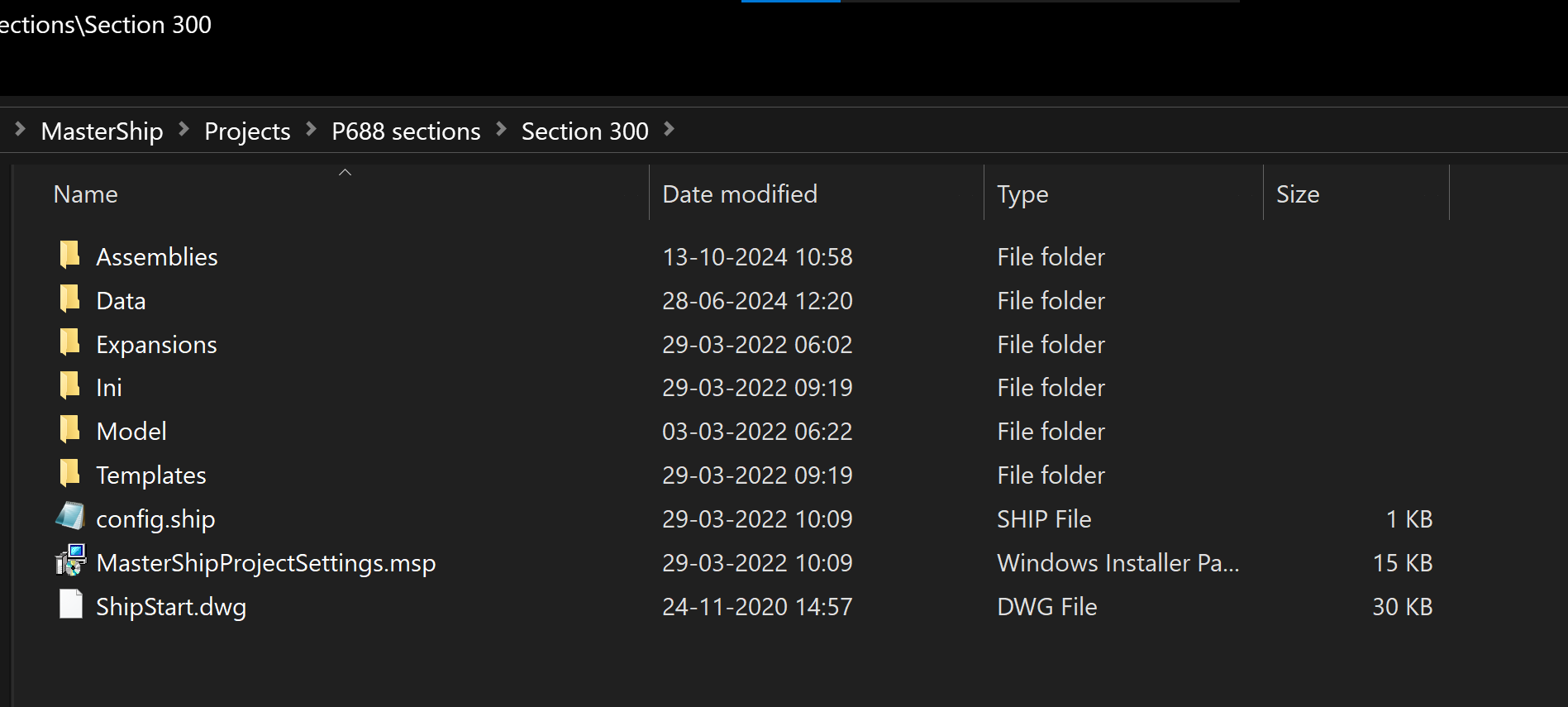Jump to P688 sections breadcrumb
This screenshot has height=707, width=1568.
pyautogui.click(x=406, y=131)
